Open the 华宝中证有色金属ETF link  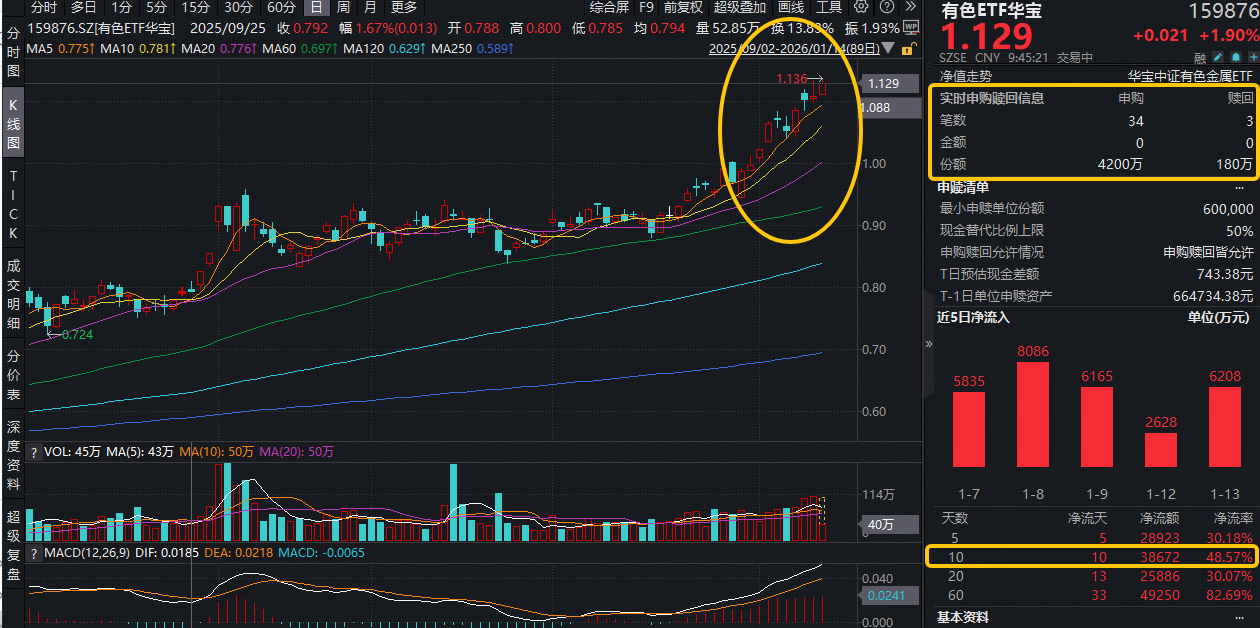tap(1189, 75)
